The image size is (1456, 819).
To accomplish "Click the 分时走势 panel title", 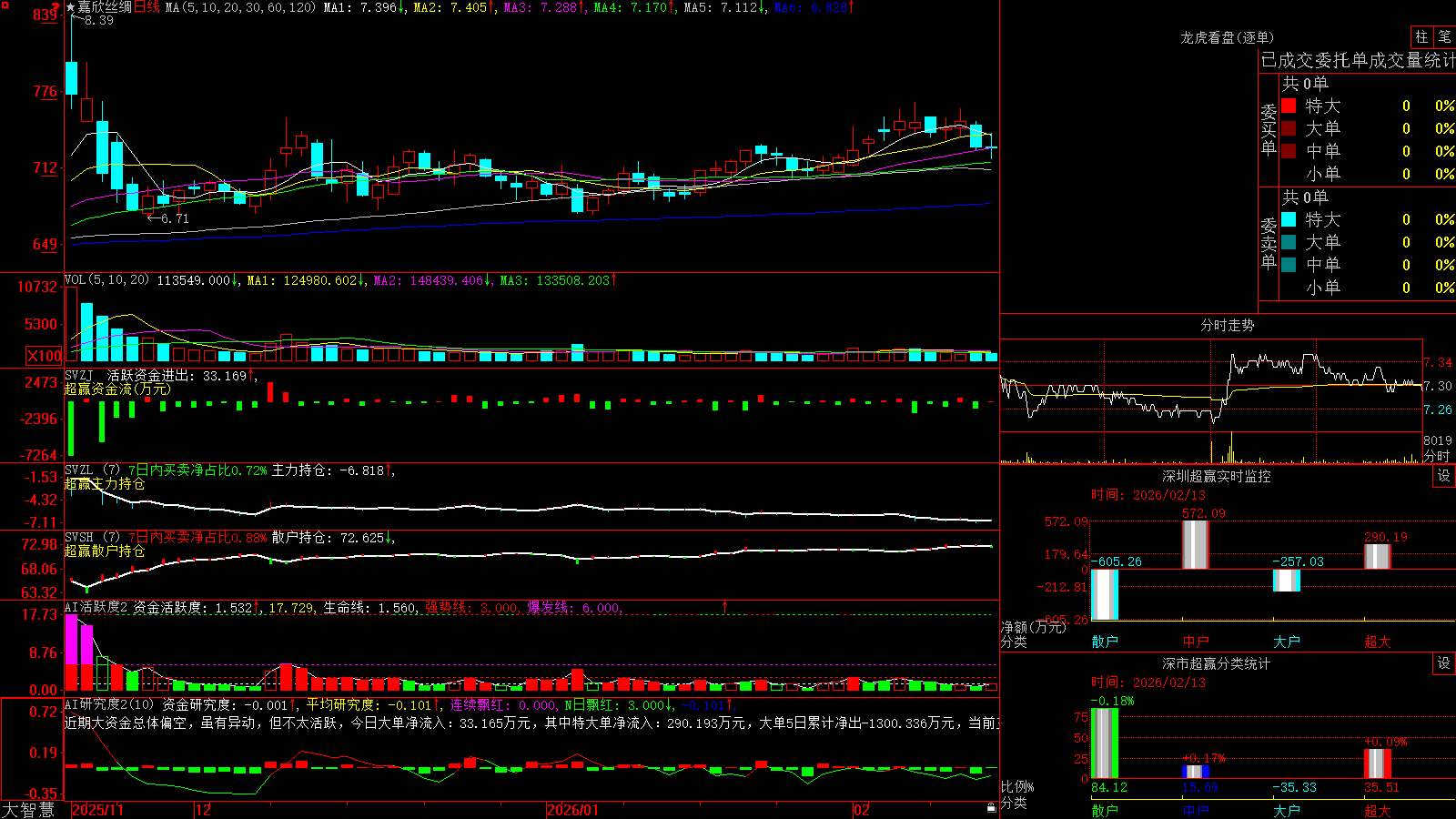I will coord(1227,325).
